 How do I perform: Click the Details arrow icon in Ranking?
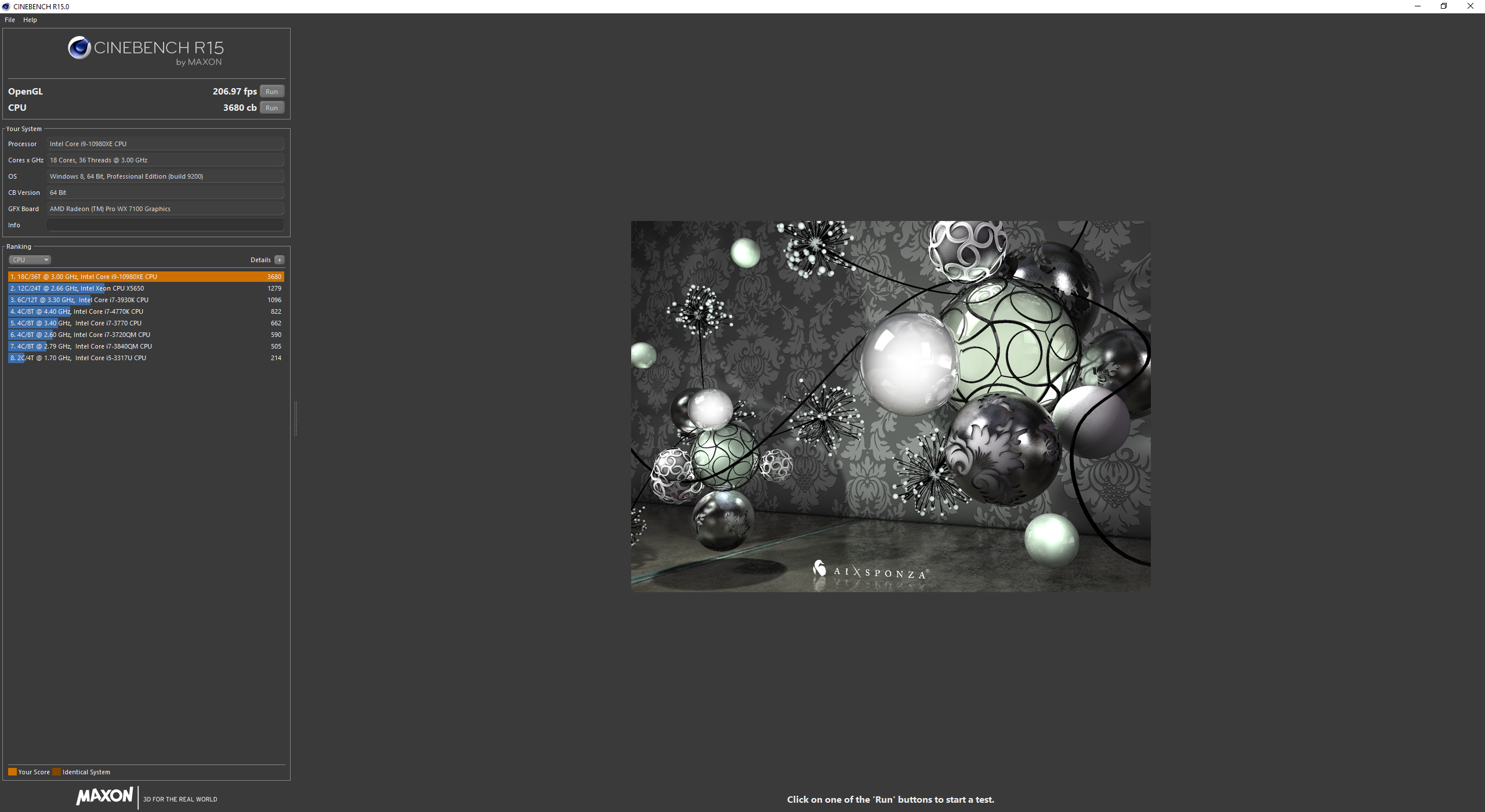(280, 260)
